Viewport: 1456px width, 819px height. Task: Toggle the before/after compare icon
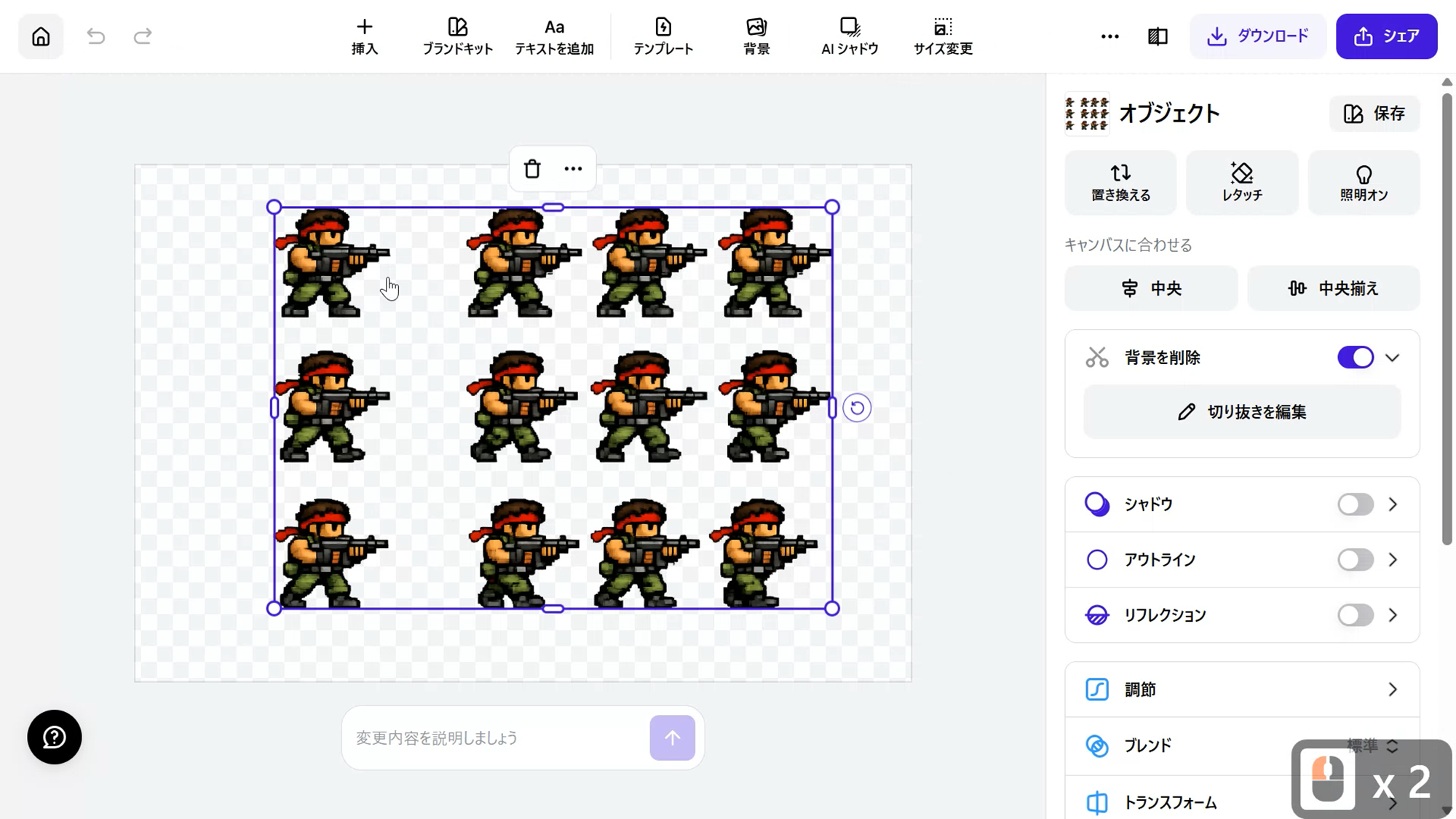(x=1158, y=36)
